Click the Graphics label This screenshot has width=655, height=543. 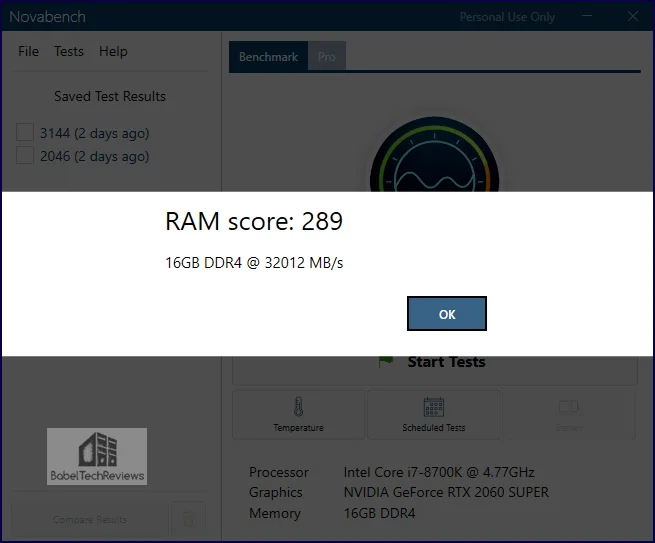coord(276,492)
